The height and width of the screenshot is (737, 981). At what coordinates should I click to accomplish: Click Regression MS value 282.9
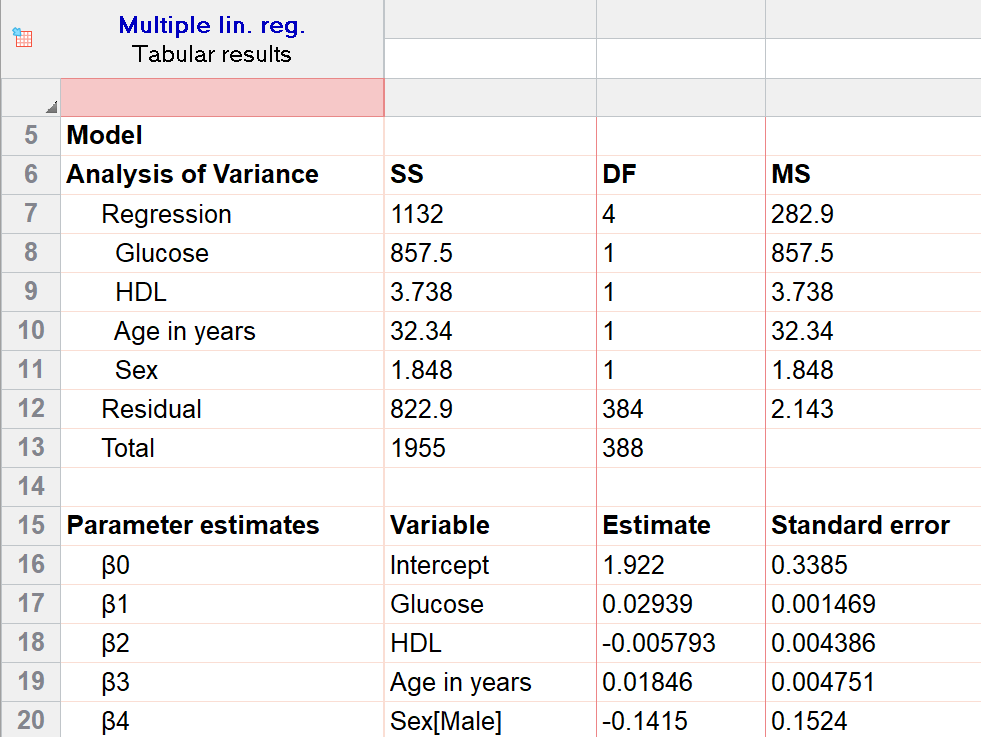(x=802, y=214)
